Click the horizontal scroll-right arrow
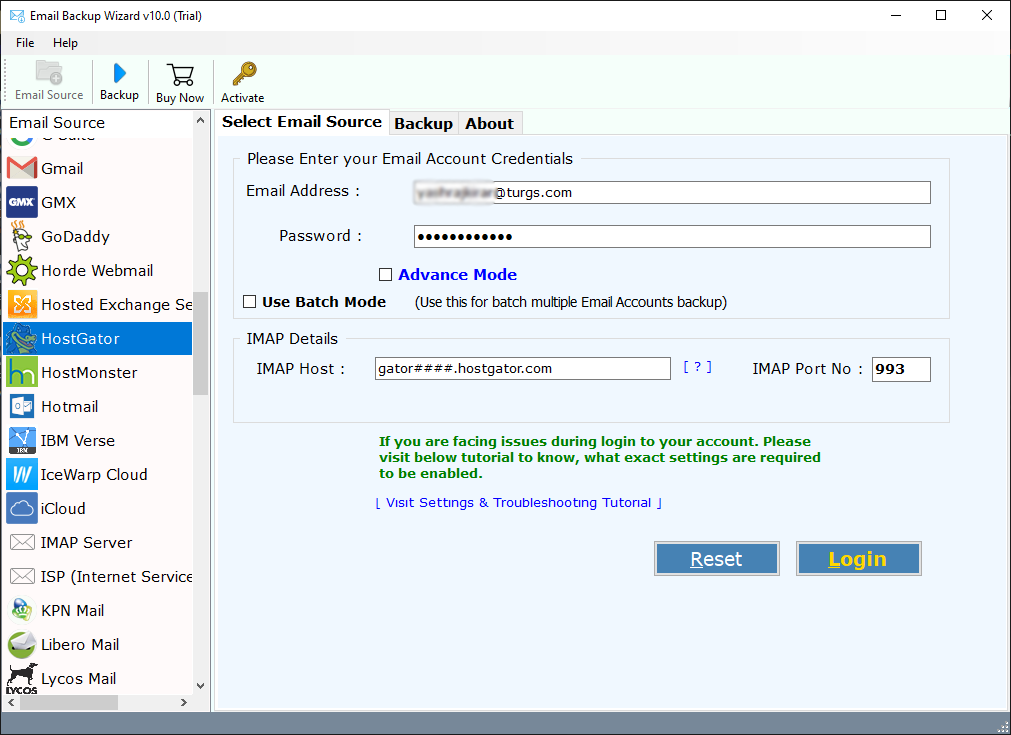Viewport: 1011px width, 735px height. click(x=184, y=702)
